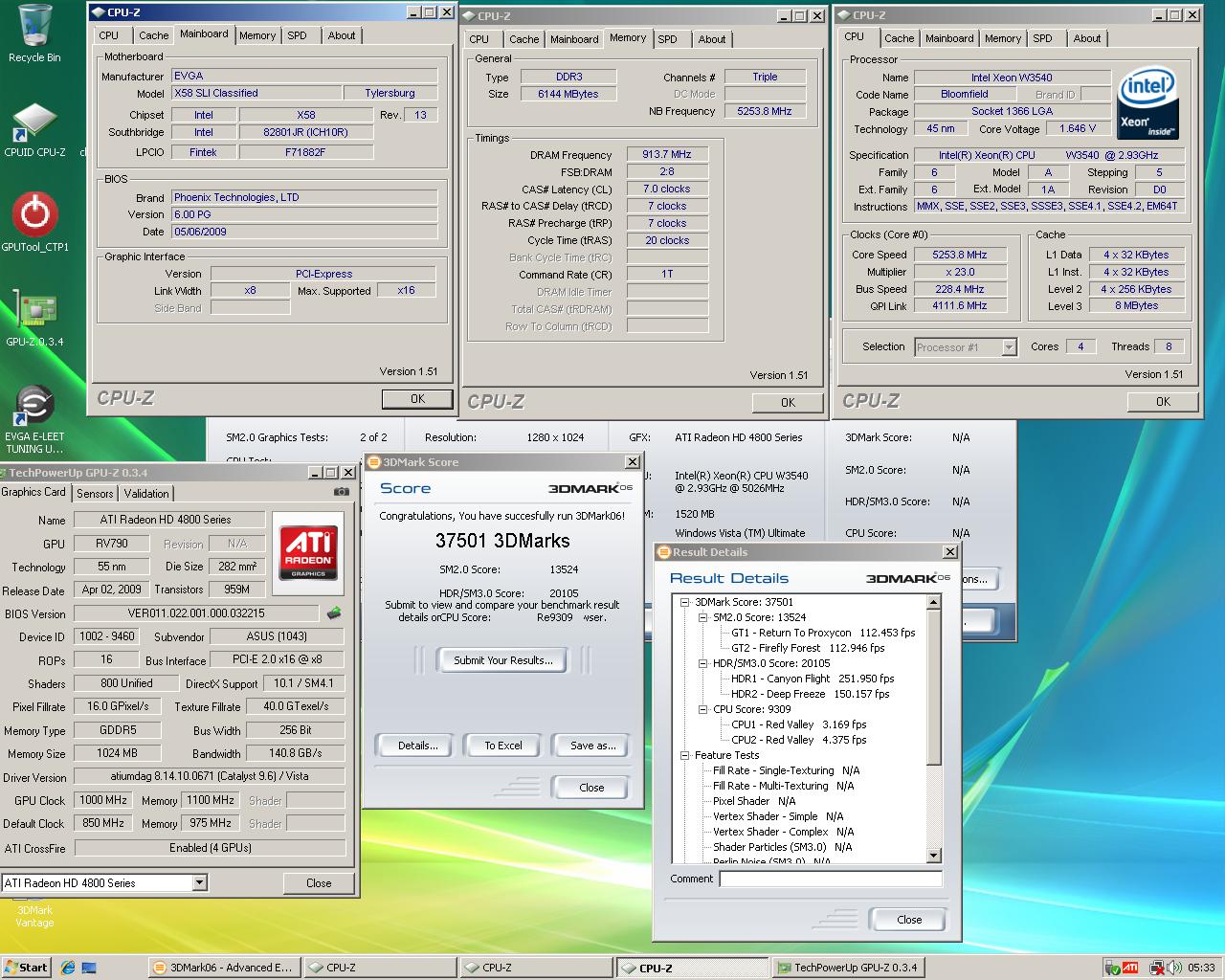Screen dimensions: 1225x980
Task: Click the To Excel button
Action: [x=503, y=746]
